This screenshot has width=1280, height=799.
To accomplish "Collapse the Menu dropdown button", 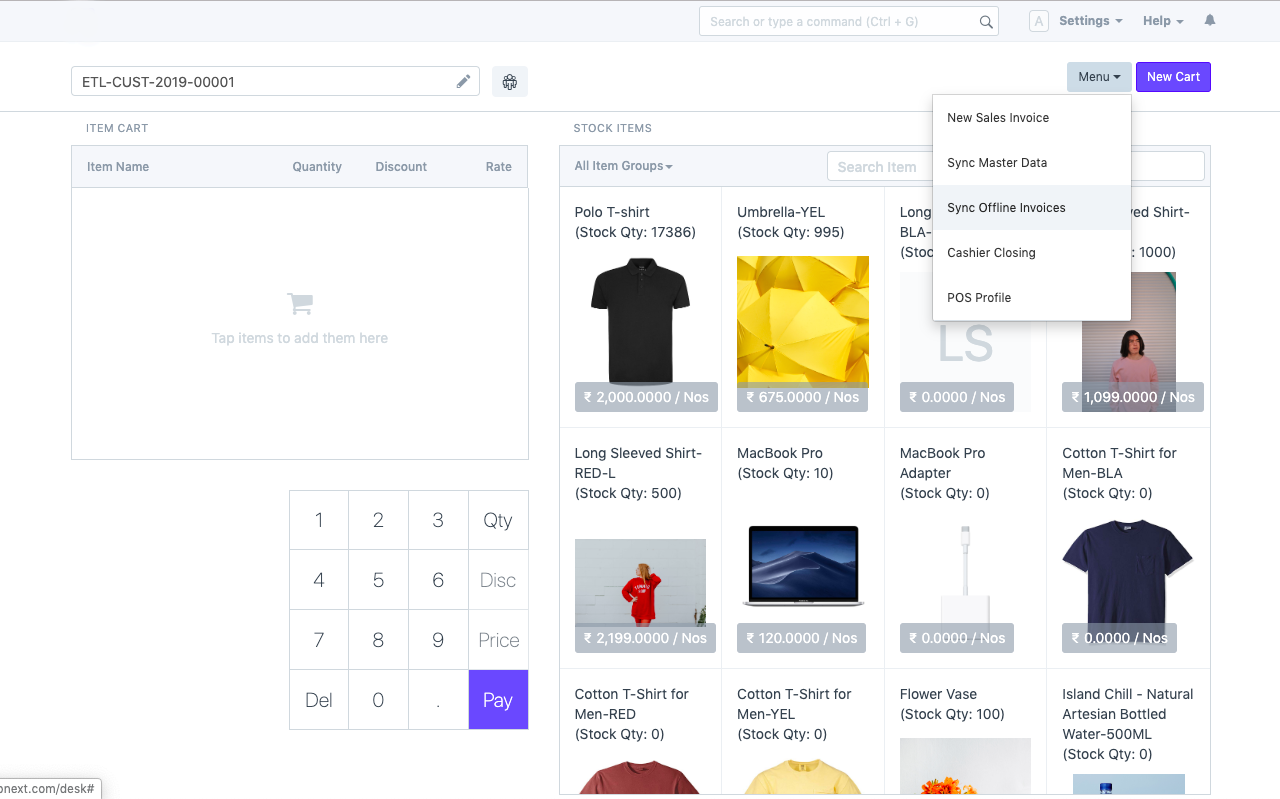I will pos(1098,77).
